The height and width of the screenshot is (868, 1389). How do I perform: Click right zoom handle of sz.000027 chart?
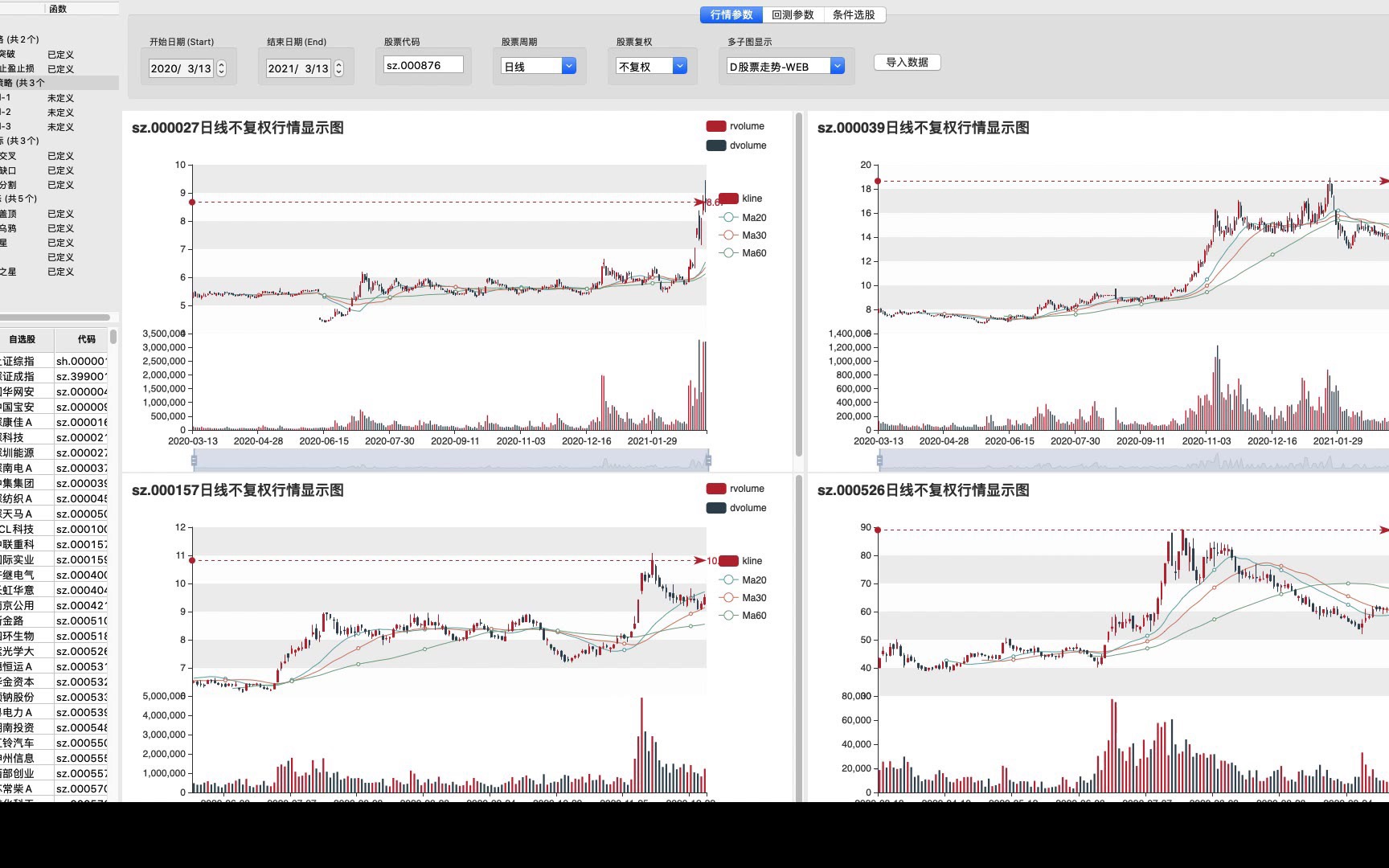[x=708, y=460]
